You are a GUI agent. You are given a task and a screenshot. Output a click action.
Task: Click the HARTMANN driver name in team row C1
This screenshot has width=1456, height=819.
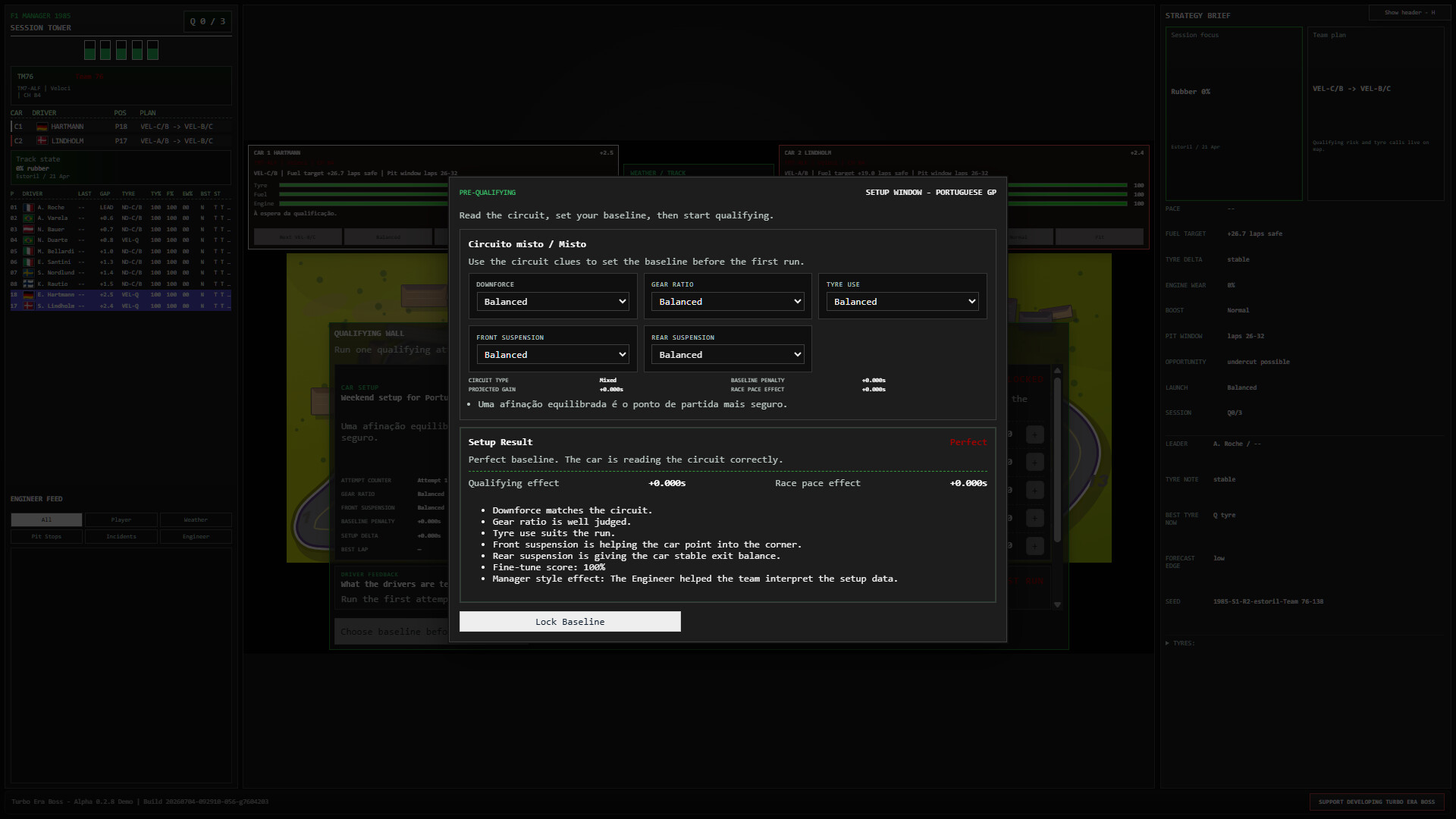point(67,127)
